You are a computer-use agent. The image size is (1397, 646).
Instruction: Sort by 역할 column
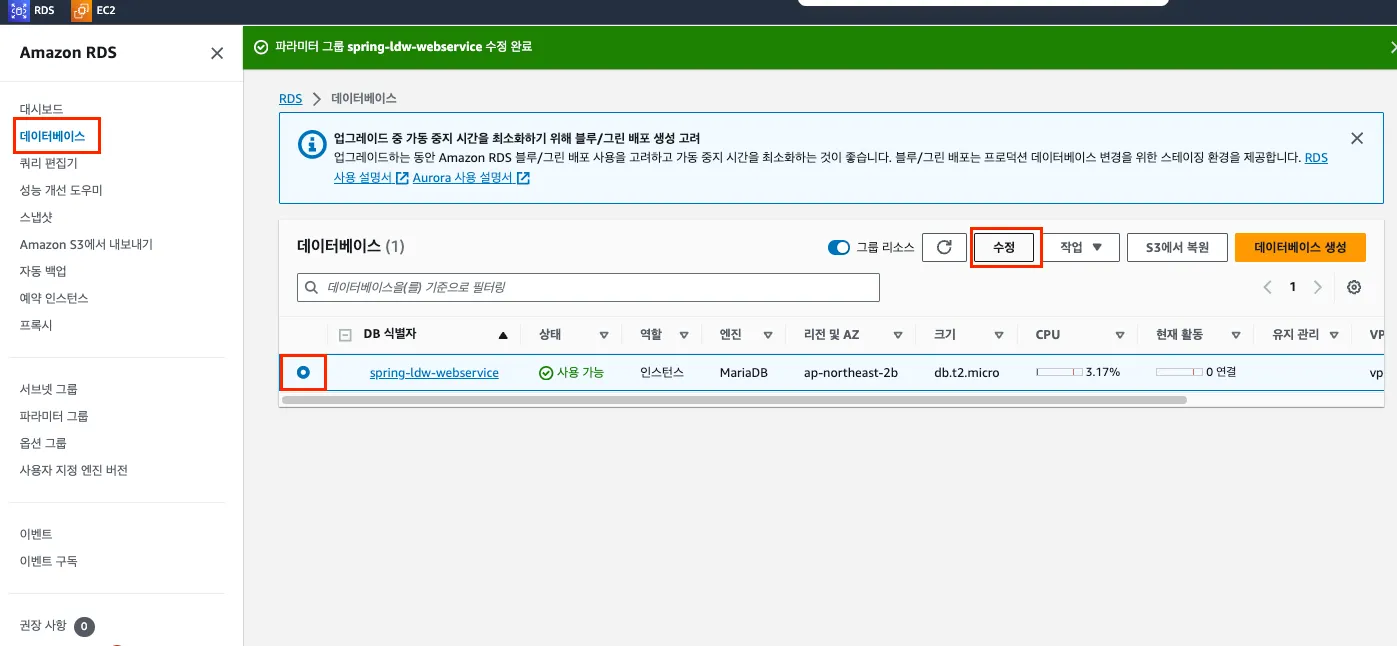pos(684,335)
